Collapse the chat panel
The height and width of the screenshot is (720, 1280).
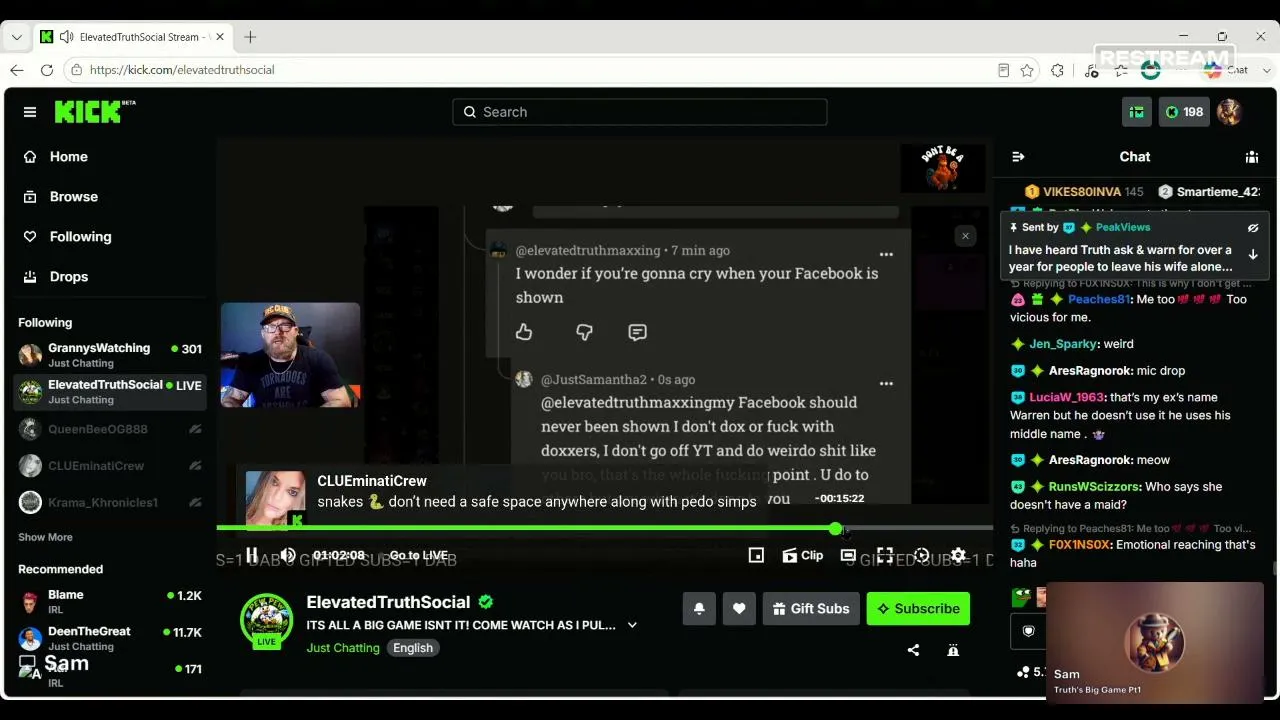tap(1018, 157)
